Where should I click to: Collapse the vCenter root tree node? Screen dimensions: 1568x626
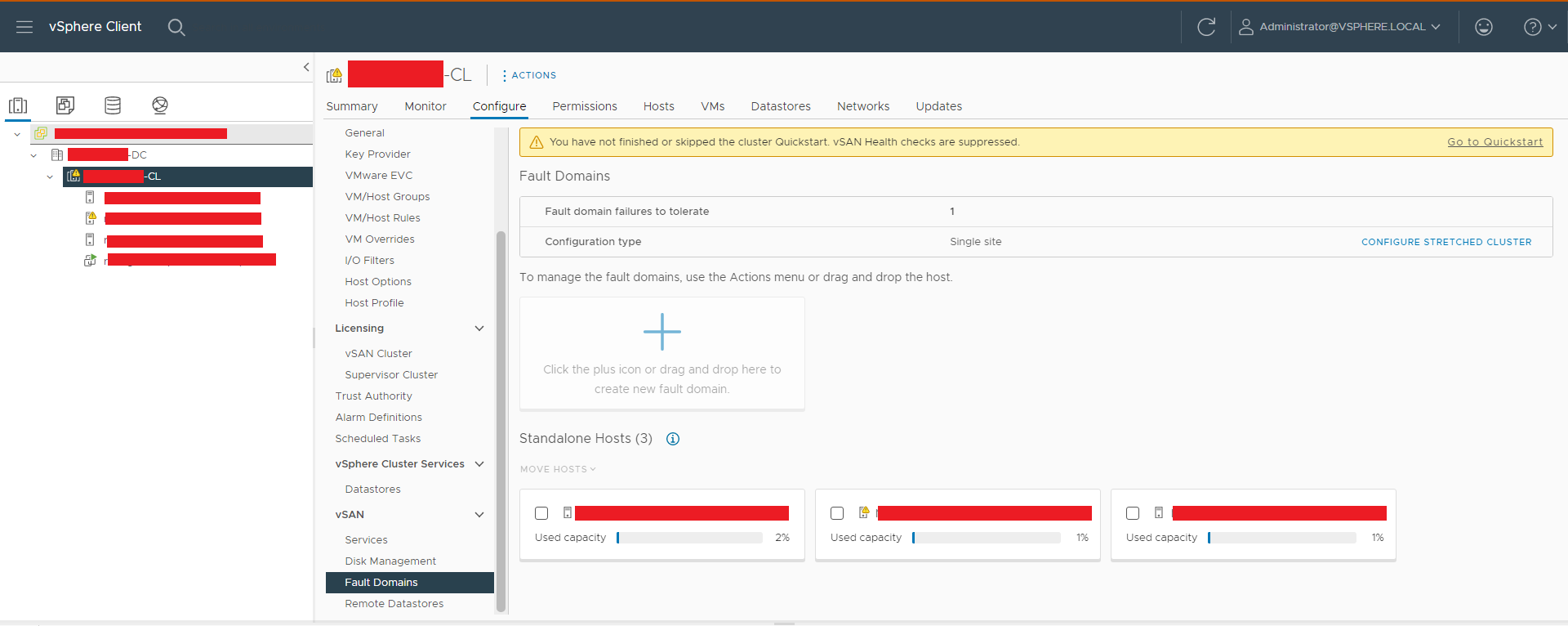tap(17, 134)
